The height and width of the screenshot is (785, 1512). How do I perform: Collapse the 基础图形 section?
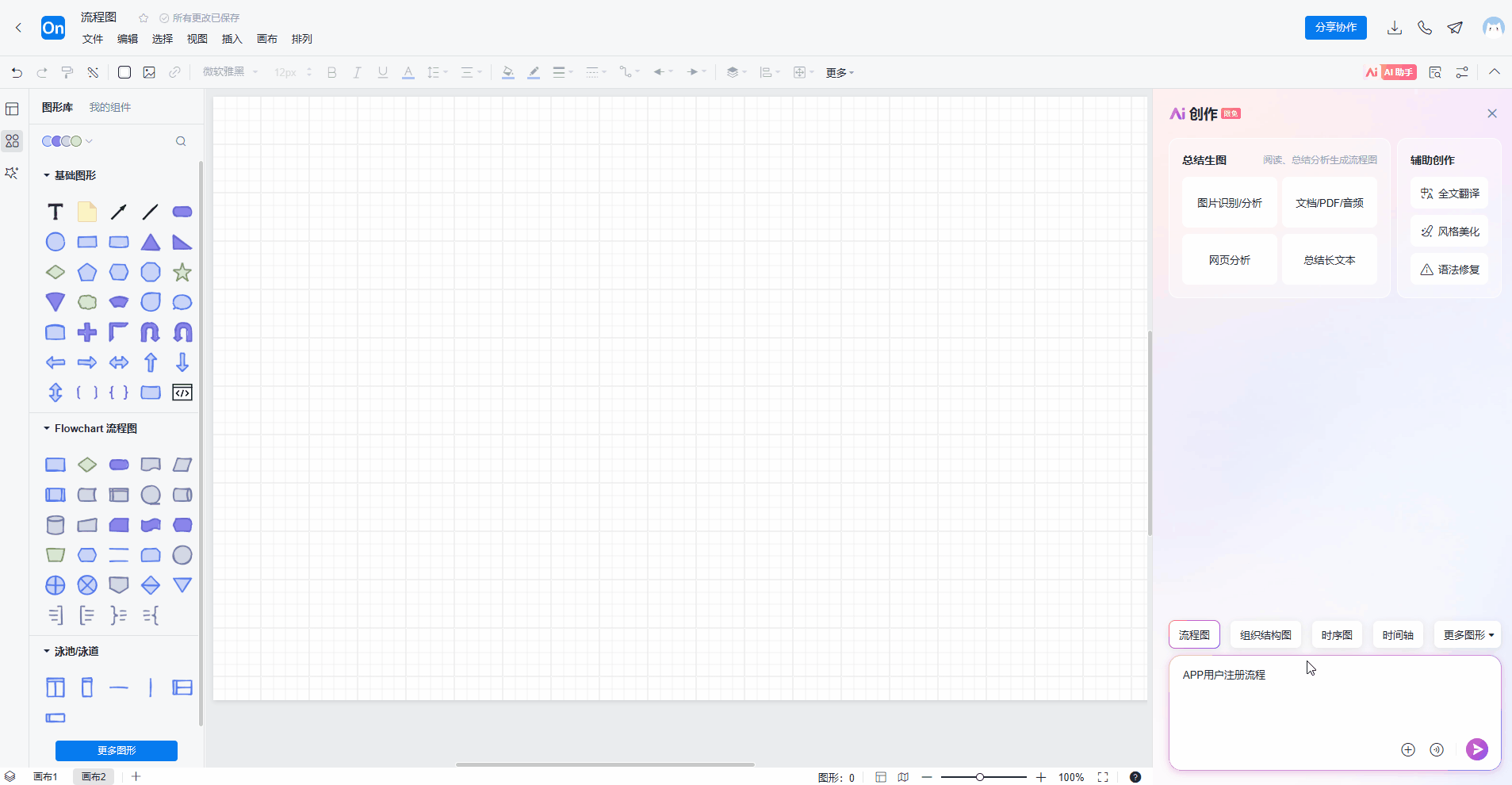[x=47, y=175]
